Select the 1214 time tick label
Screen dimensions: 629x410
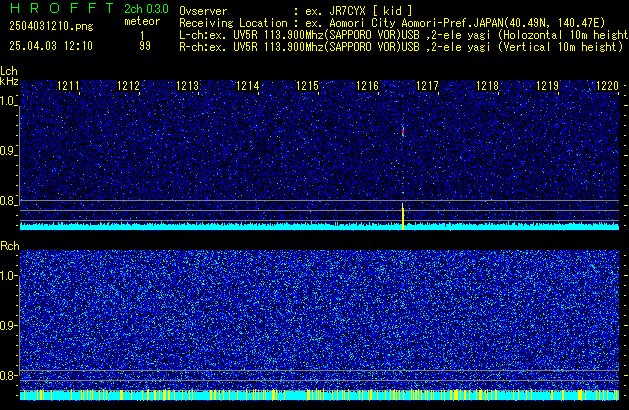[248, 86]
